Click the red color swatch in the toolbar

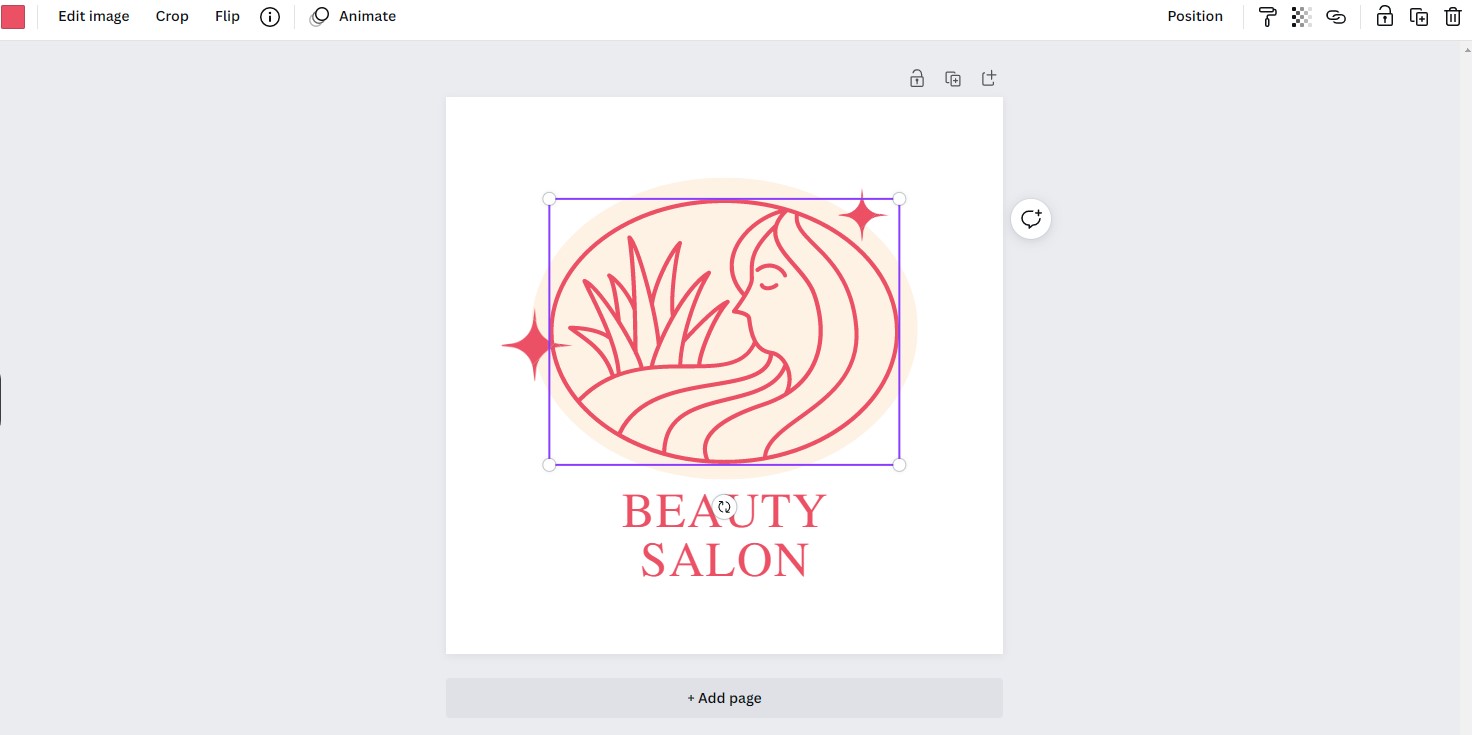14,16
